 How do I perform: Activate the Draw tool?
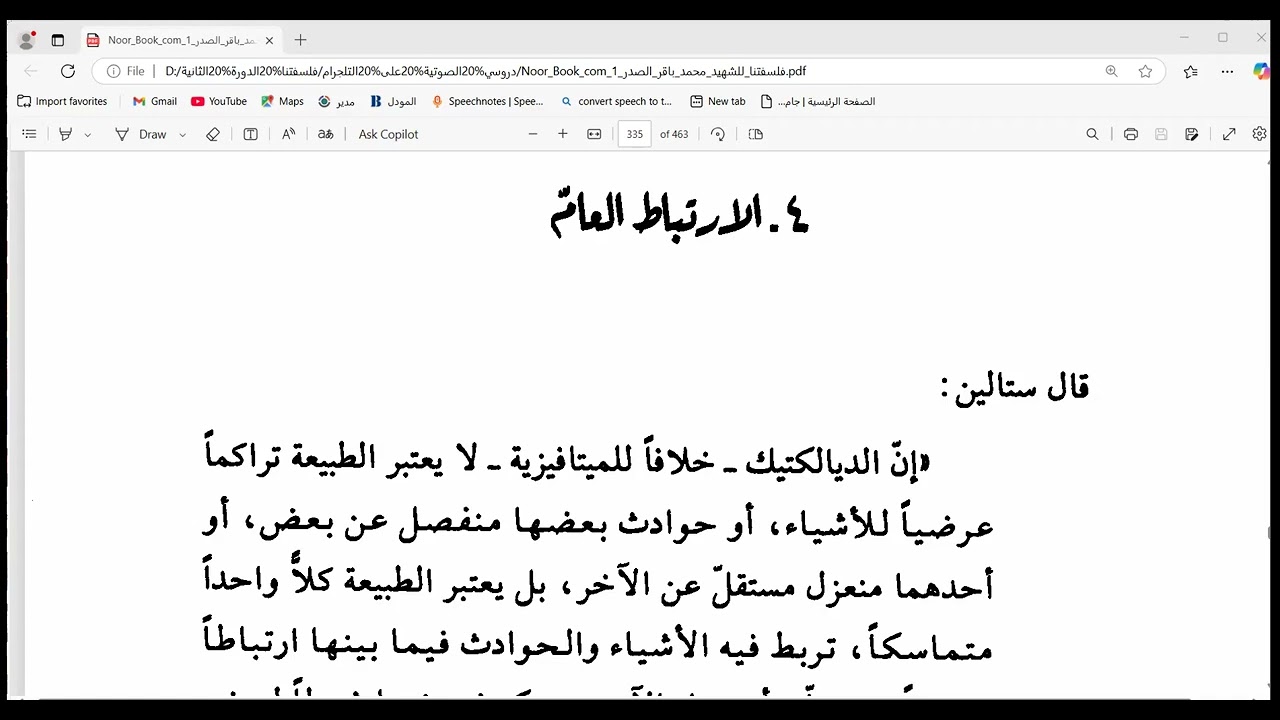(141, 134)
